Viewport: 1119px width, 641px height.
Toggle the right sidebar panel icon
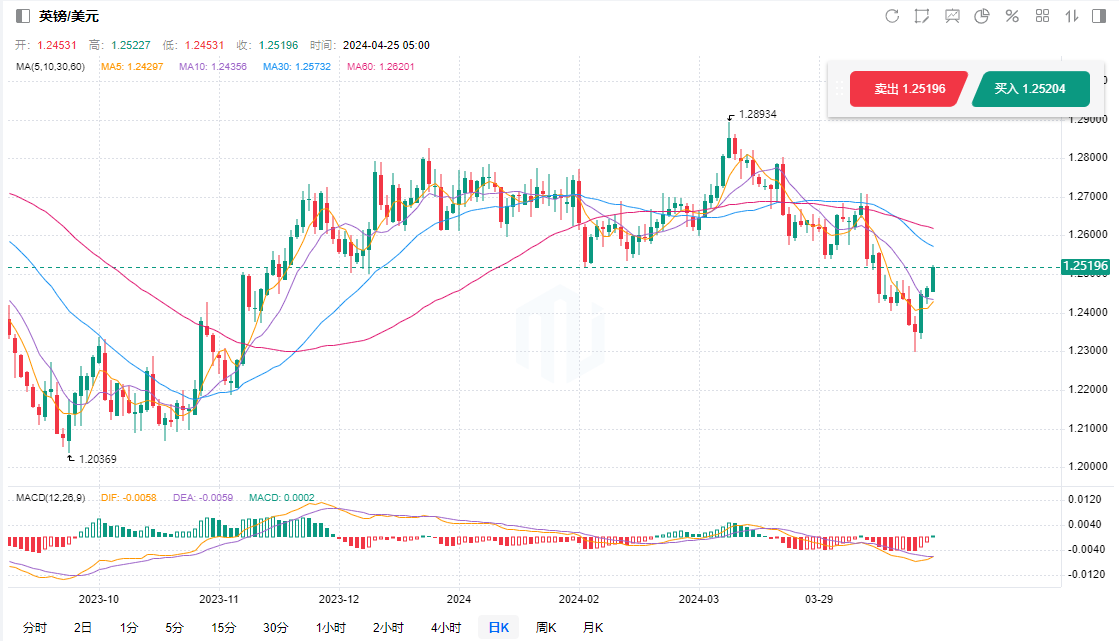(x=1100, y=16)
